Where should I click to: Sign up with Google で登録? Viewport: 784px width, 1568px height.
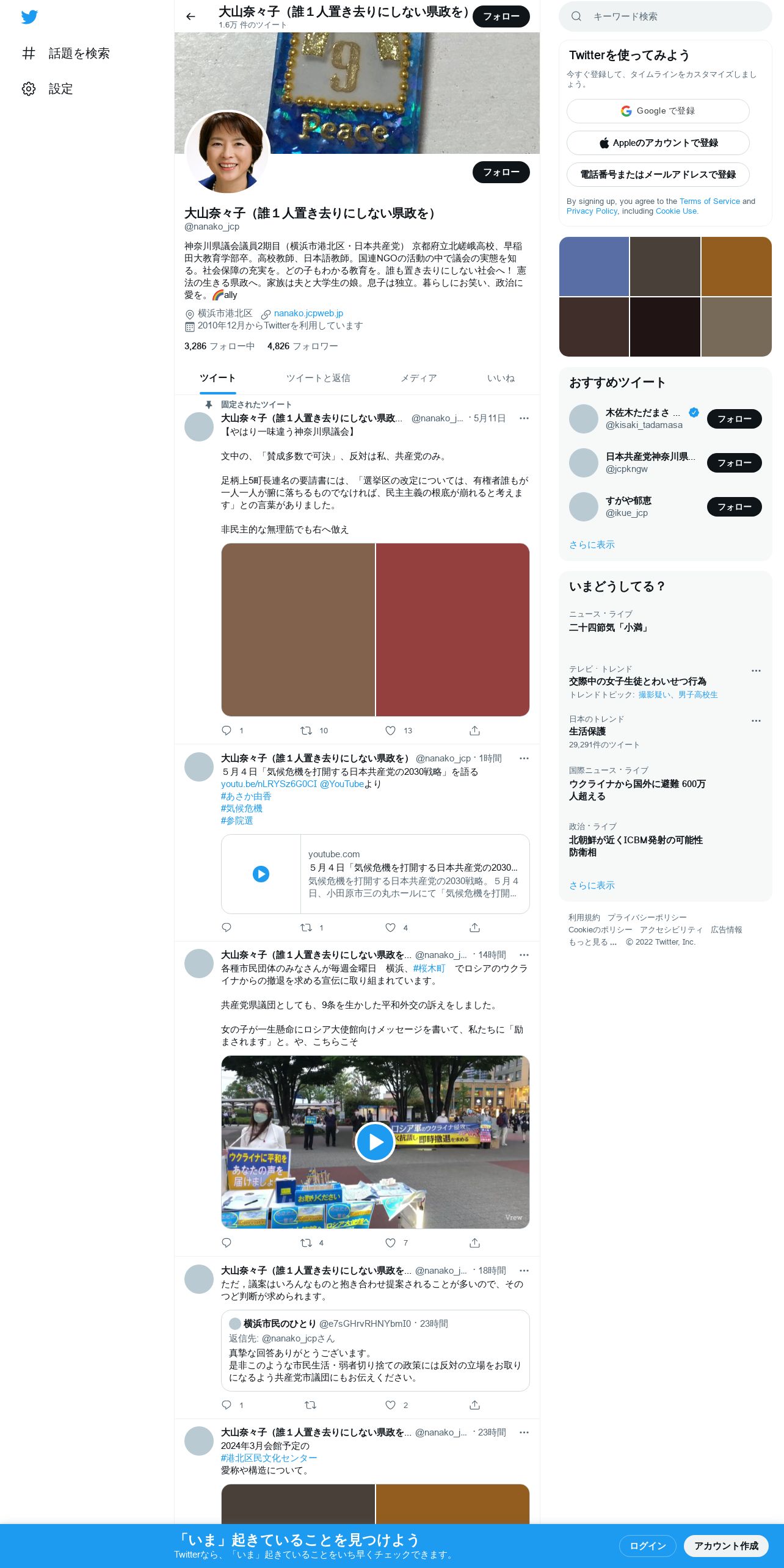pos(658,111)
